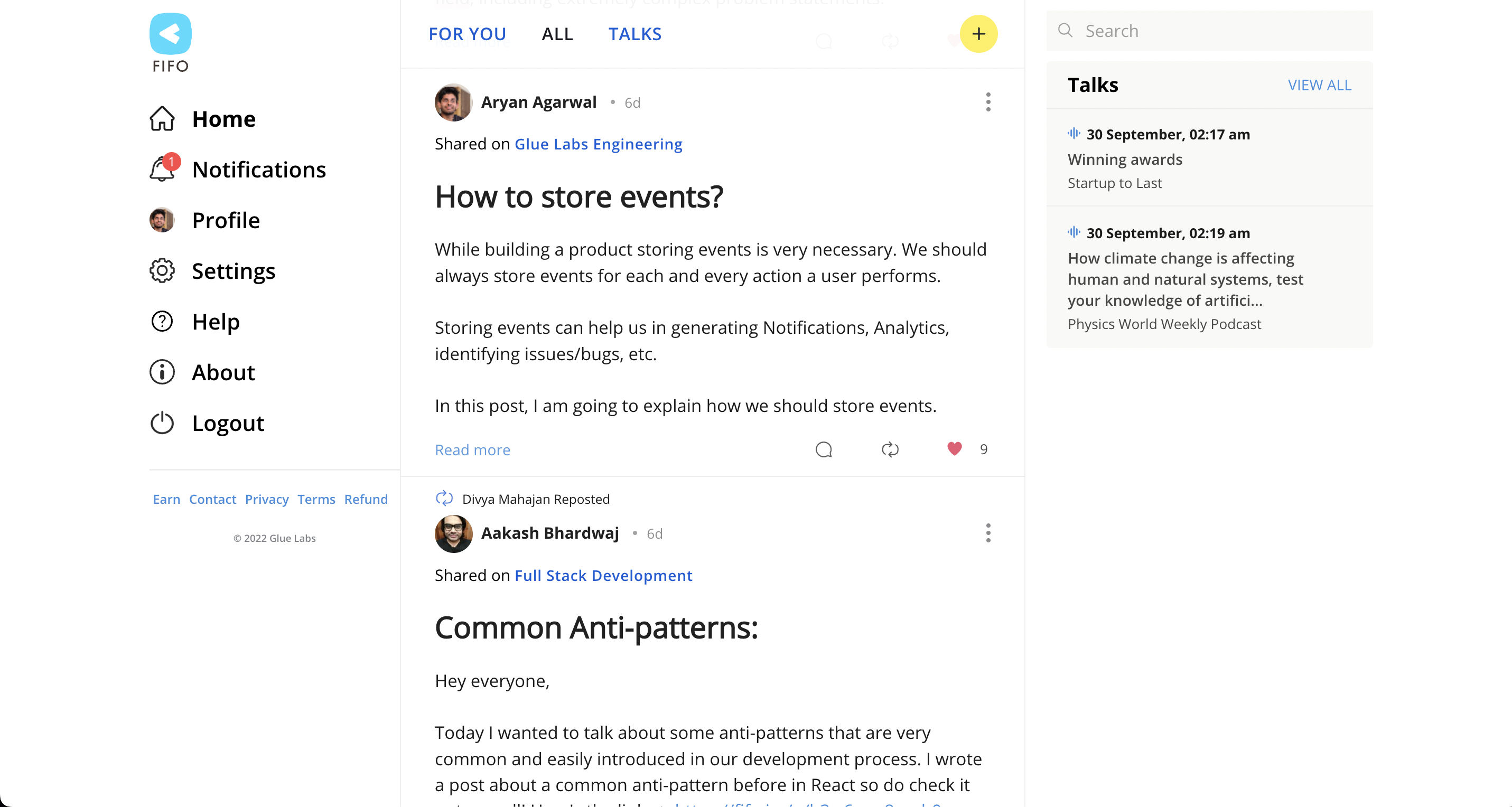Click the like count 9
The height and width of the screenshot is (807, 1512).
coord(984,449)
